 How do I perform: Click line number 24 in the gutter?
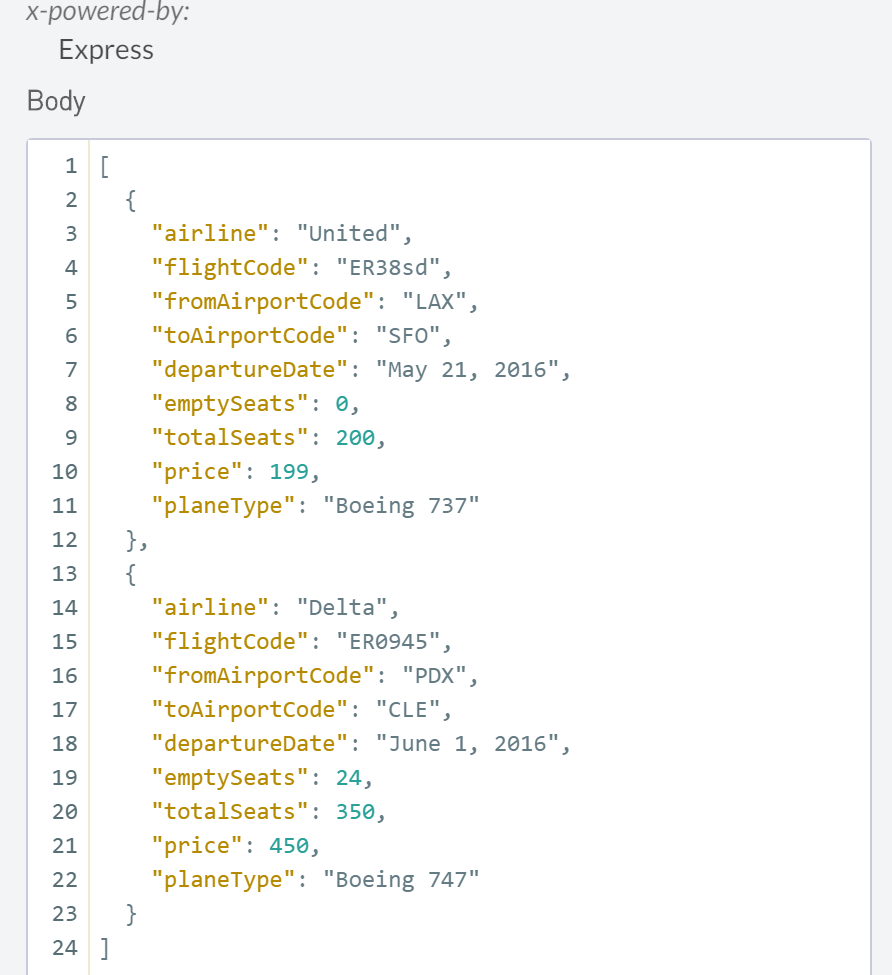click(65, 947)
